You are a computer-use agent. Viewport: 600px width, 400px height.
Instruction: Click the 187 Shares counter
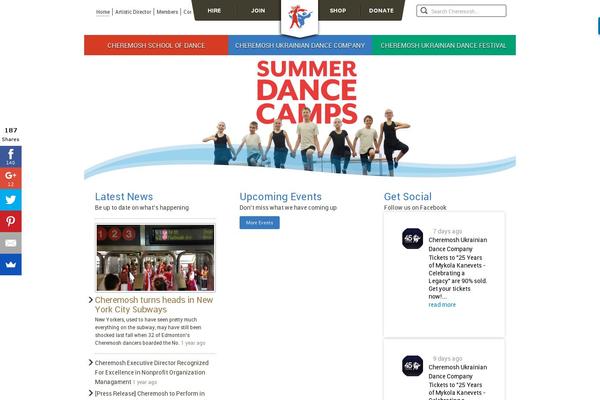[11, 134]
